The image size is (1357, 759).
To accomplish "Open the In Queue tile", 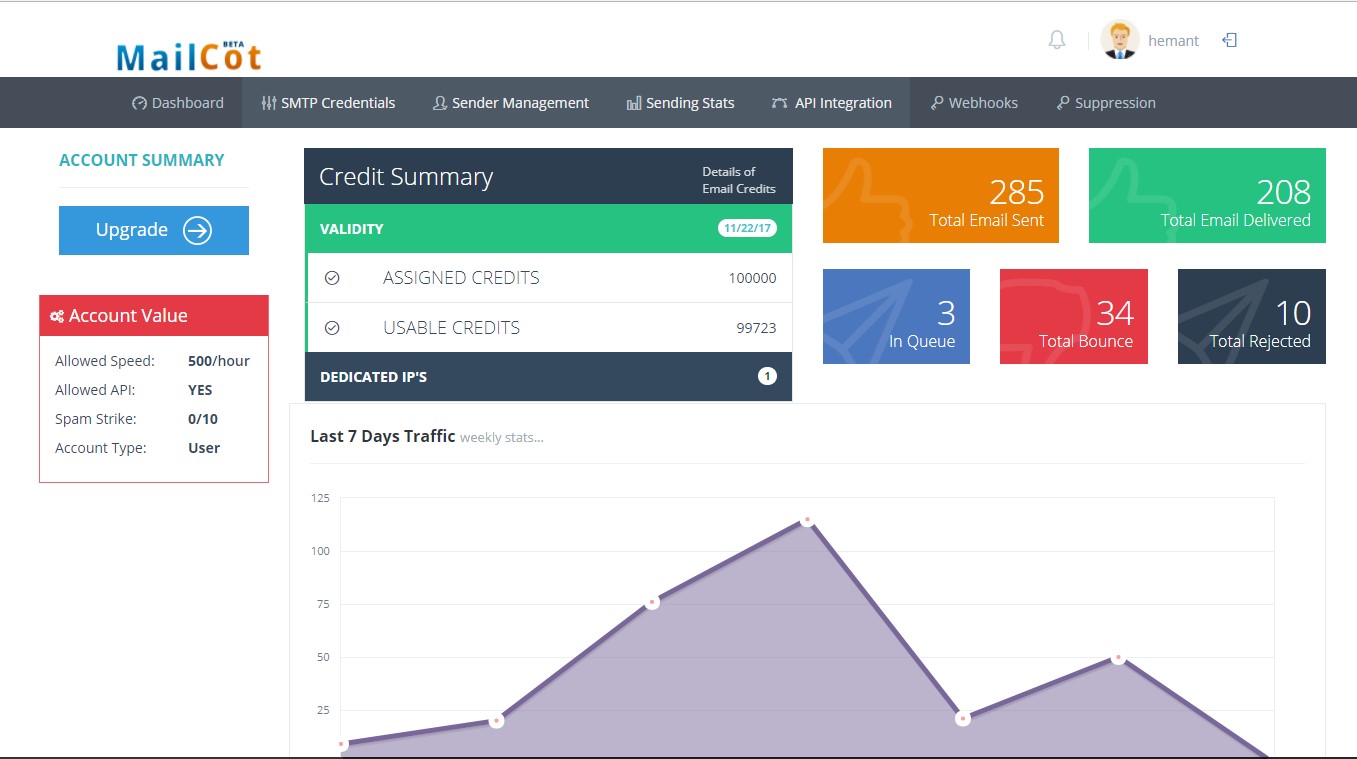I will 896,316.
